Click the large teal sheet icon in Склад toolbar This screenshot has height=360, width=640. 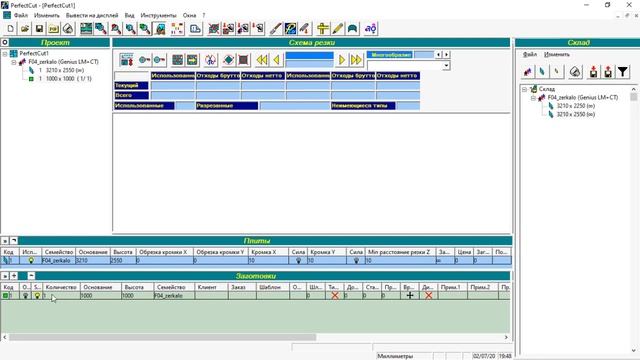pyautogui.click(x=542, y=72)
